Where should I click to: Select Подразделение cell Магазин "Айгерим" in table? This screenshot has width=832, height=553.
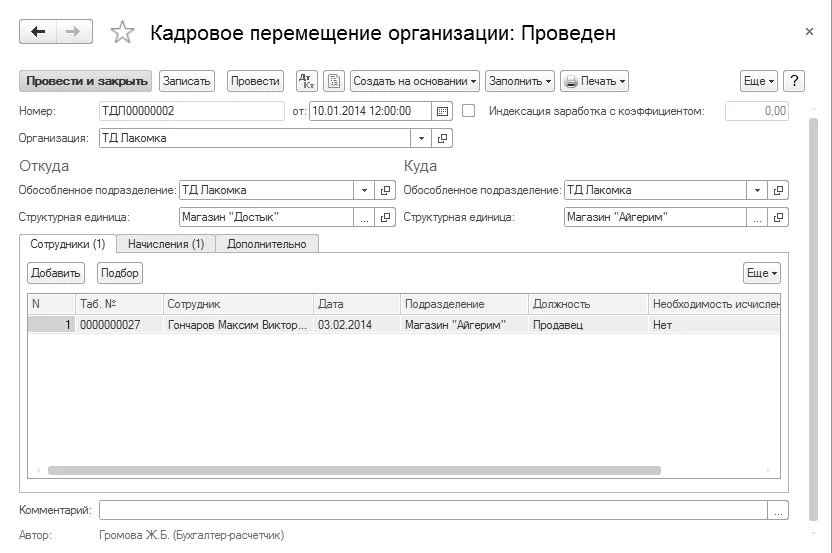point(464,325)
